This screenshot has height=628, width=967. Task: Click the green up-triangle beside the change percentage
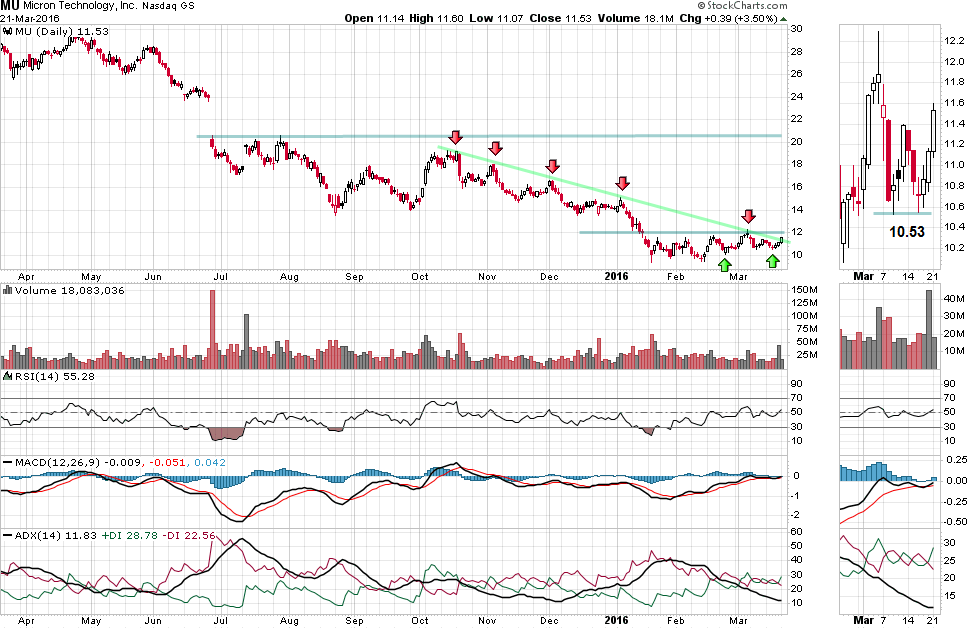point(783,19)
